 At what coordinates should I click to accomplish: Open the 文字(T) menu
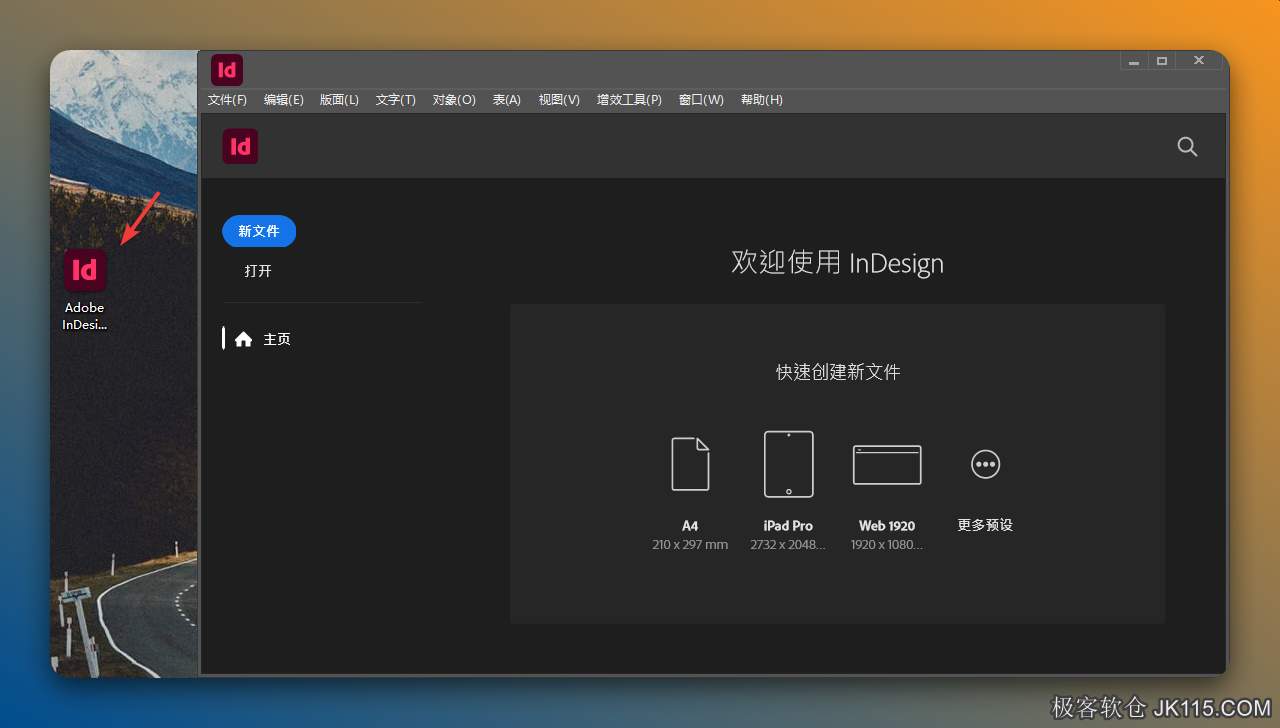click(395, 100)
